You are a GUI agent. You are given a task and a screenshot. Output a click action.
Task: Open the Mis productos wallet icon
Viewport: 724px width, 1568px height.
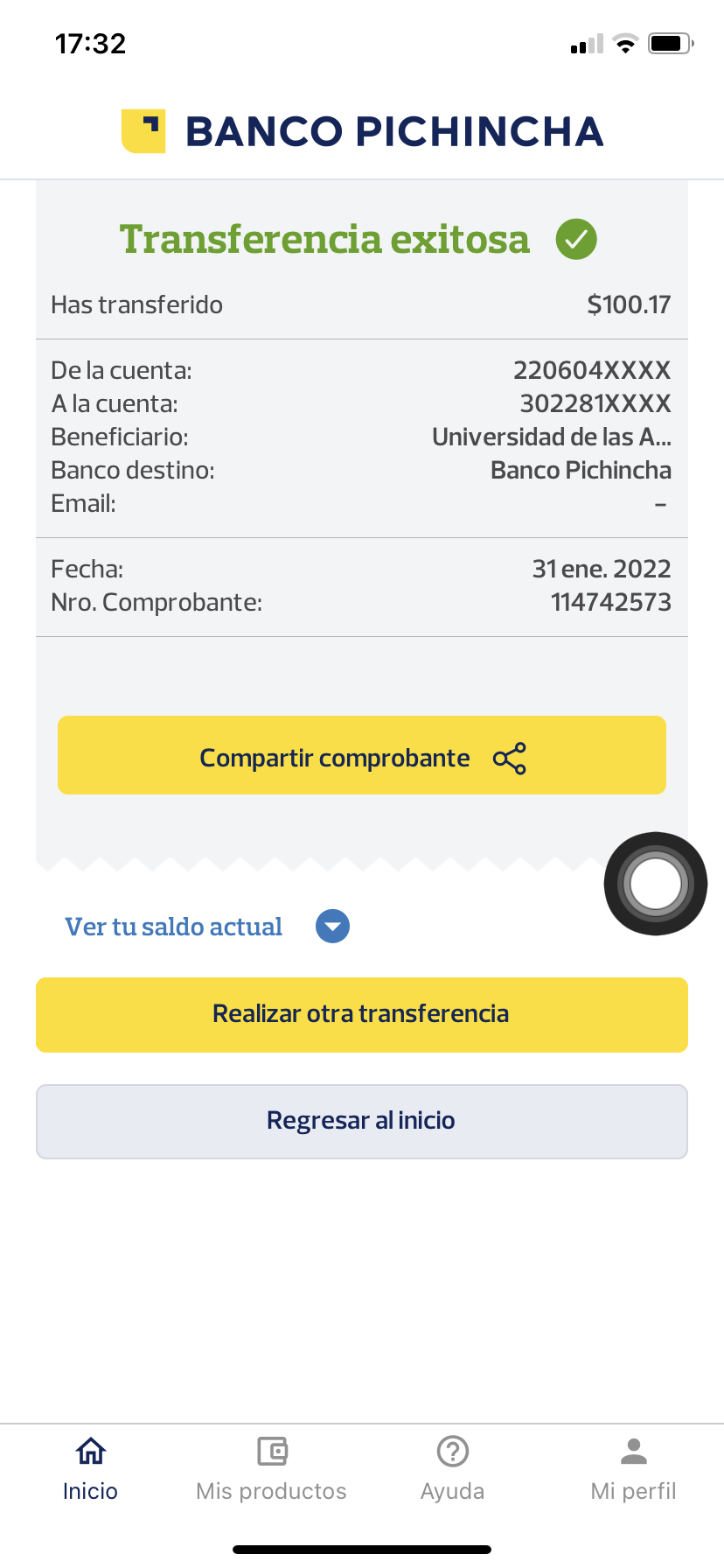pos(272,1452)
